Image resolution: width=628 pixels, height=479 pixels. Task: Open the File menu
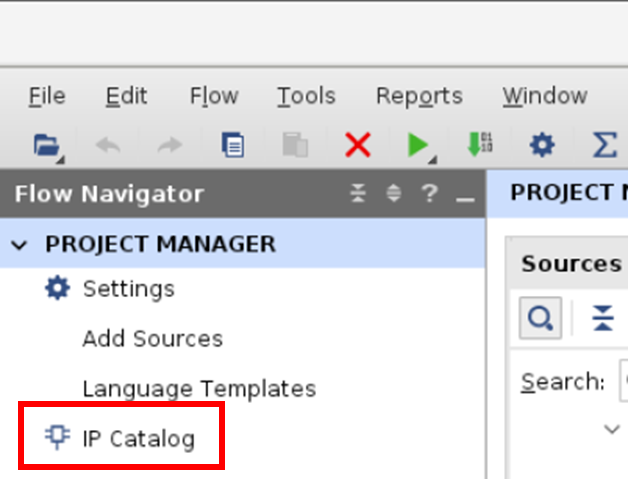pyautogui.click(x=47, y=96)
